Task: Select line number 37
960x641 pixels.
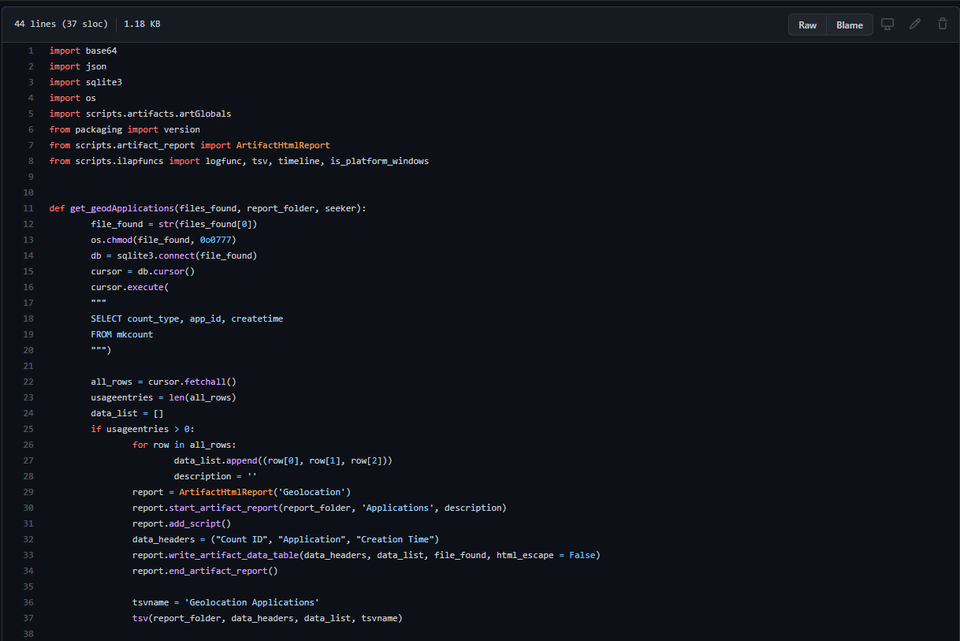Action: 28,618
